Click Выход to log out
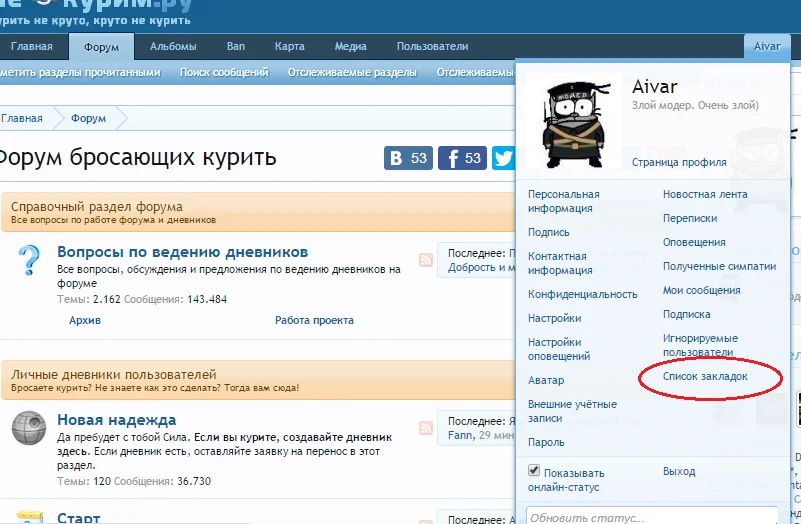The height and width of the screenshot is (524, 801). (x=679, y=471)
